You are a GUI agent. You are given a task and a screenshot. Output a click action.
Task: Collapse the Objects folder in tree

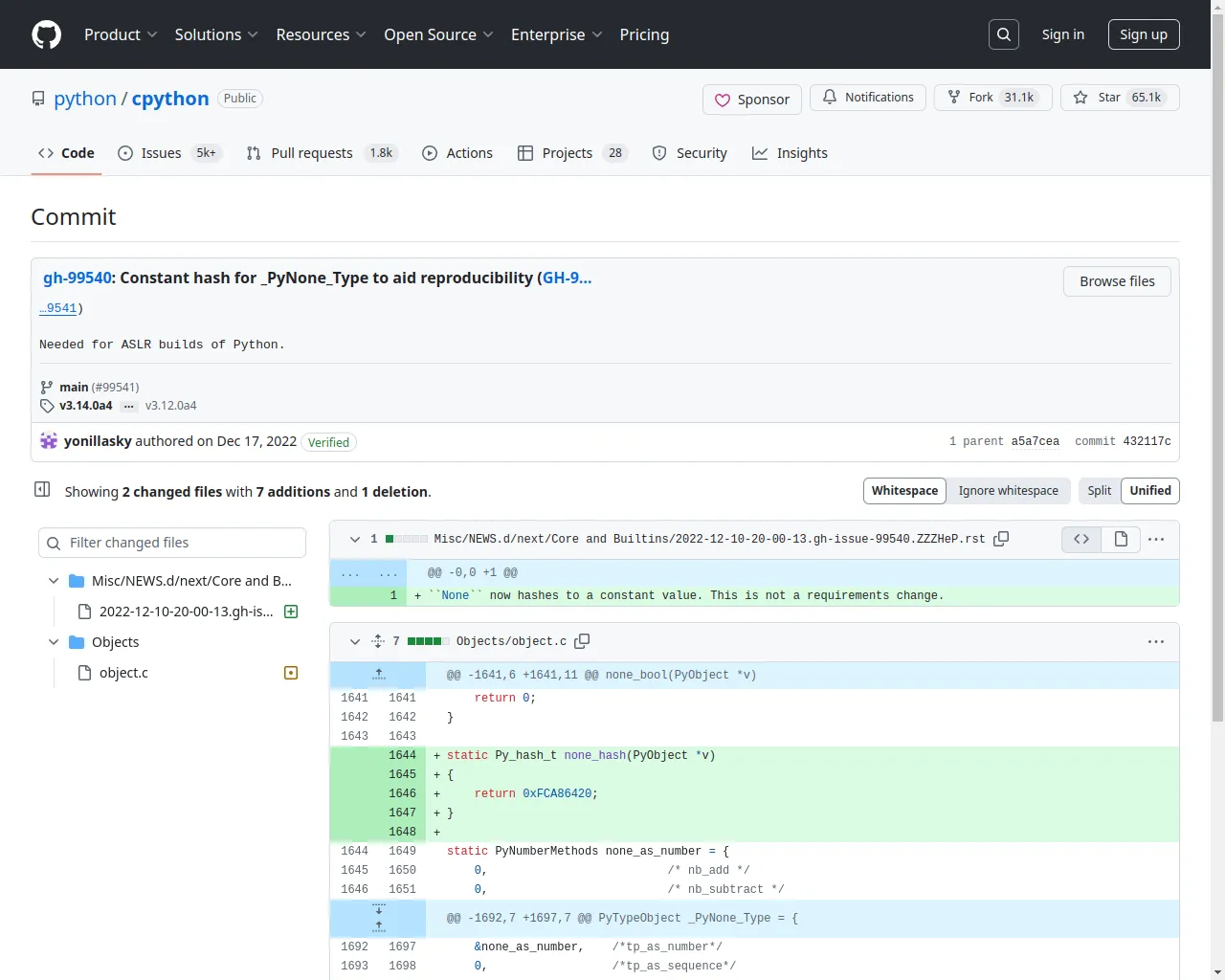tap(54, 642)
